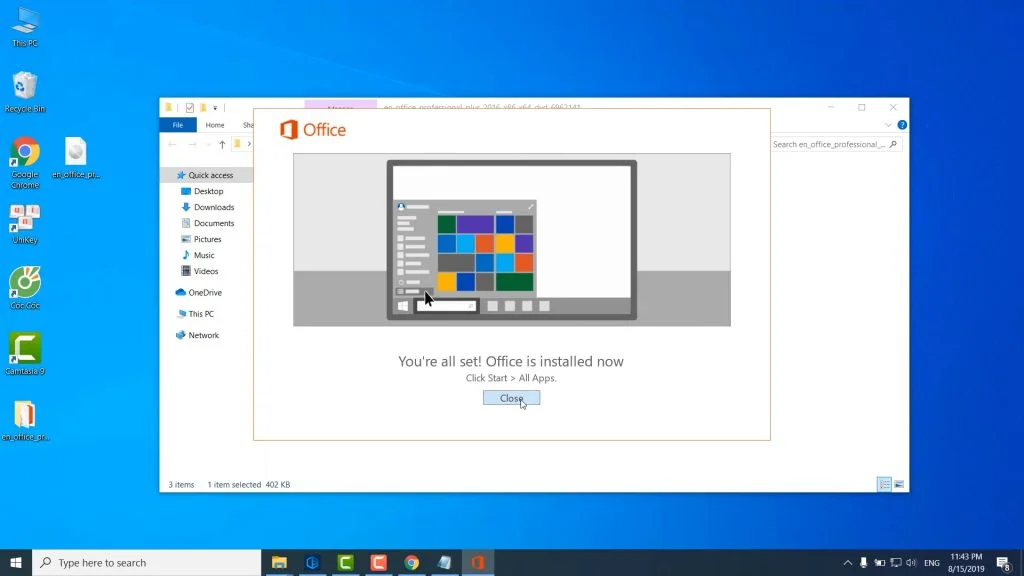Expand the ribbon using the chevron
Viewport: 1024px width, 576px height.
[888, 125]
